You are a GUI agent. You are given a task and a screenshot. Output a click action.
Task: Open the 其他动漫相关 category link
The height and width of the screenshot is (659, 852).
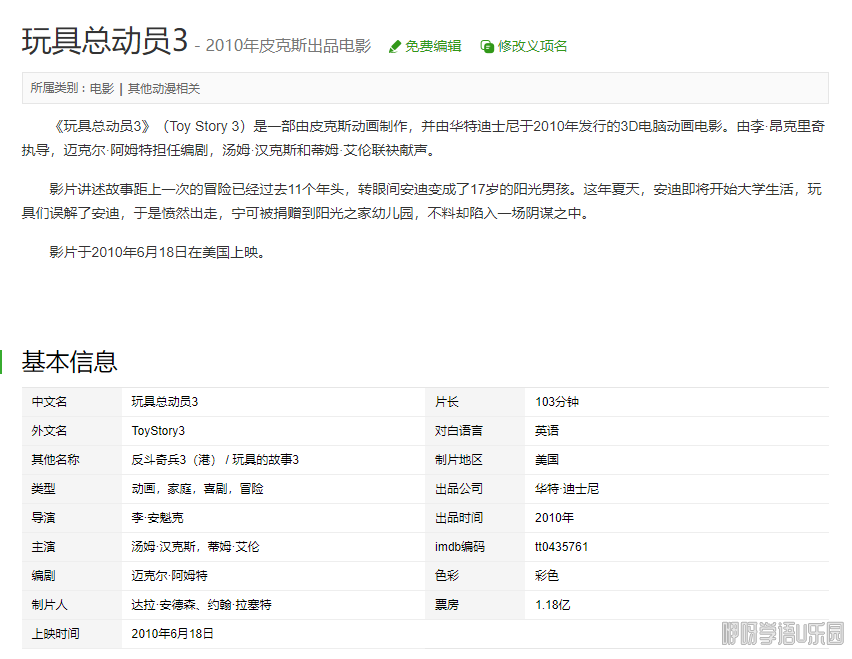[164, 88]
